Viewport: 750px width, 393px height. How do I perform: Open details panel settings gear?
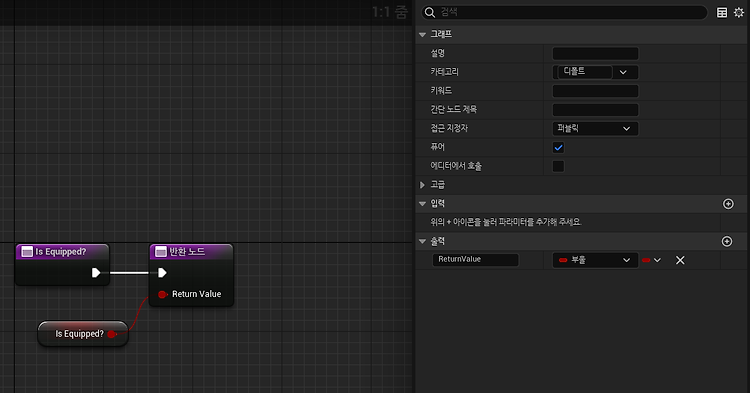click(739, 12)
